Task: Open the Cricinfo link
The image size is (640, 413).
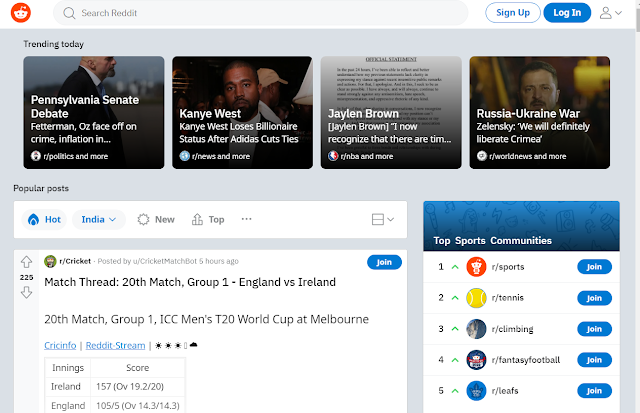Action: 60,345
